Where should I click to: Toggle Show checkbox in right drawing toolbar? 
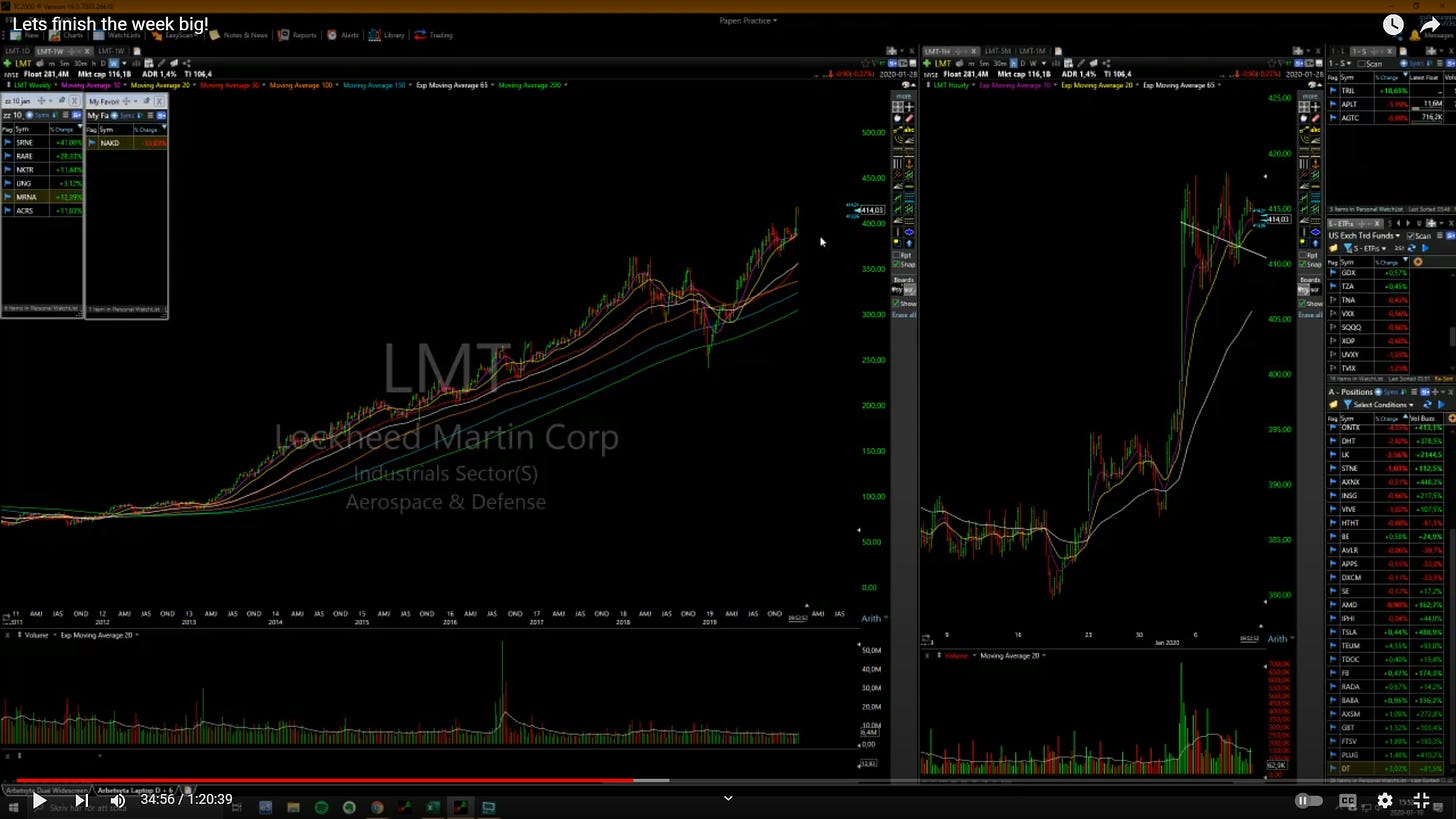(1302, 303)
